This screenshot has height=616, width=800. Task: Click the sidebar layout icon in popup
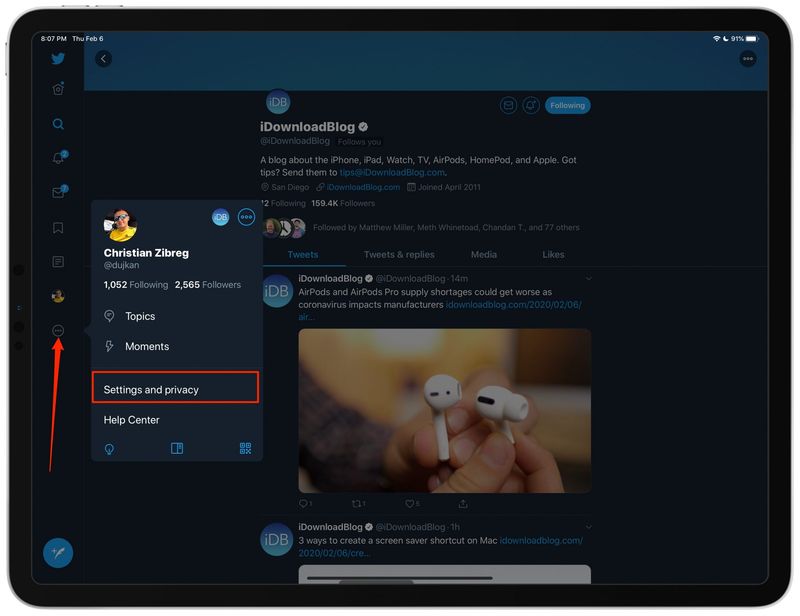(177, 449)
